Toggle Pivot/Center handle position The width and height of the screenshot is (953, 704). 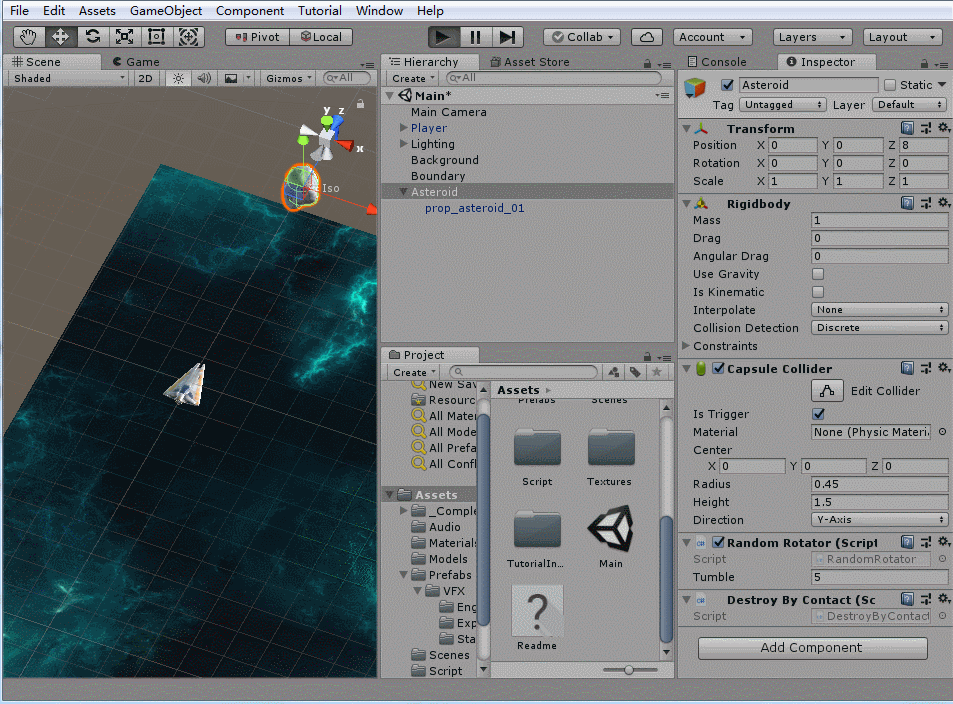pyautogui.click(x=257, y=37)
